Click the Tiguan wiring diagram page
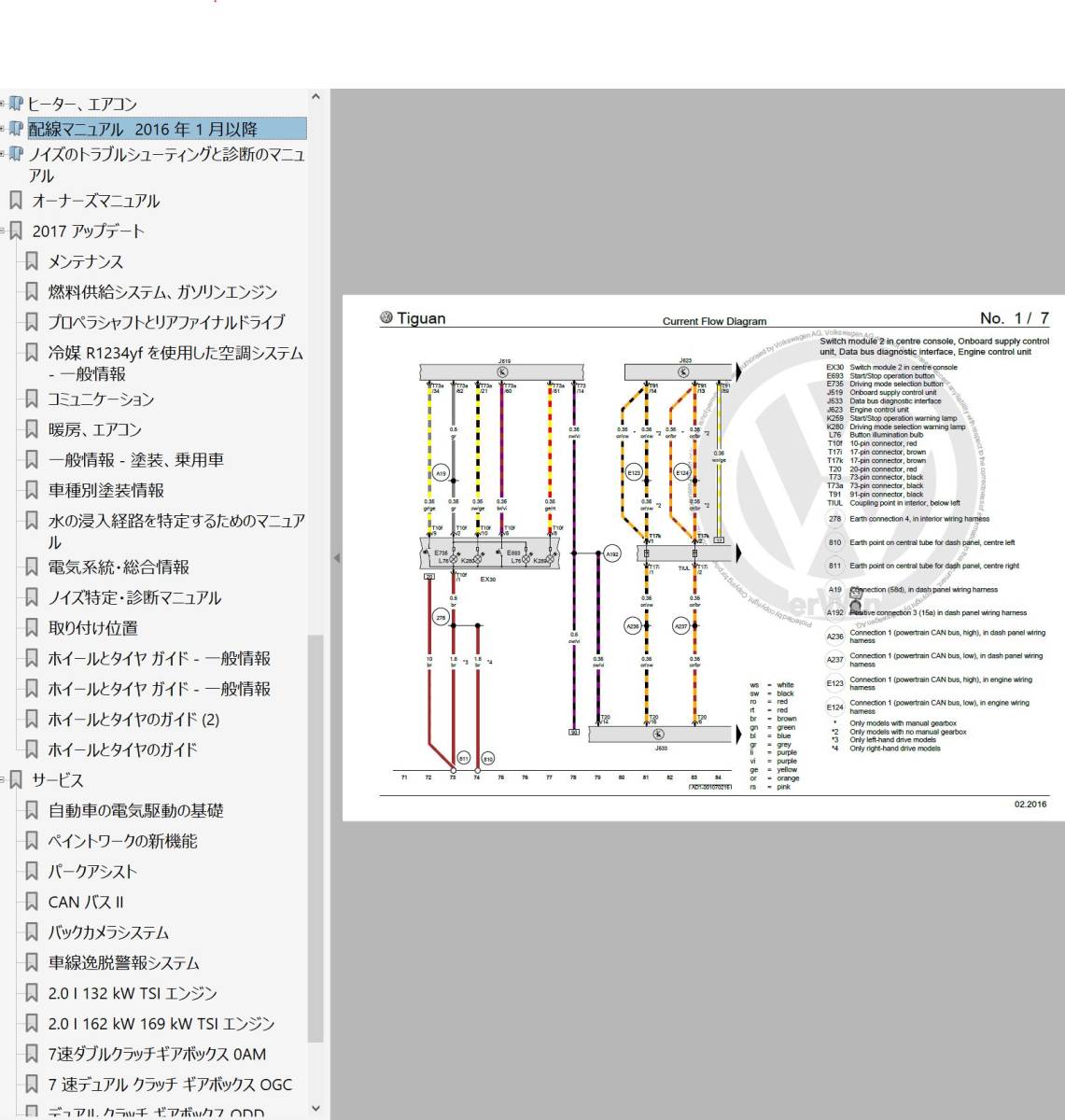This screenshot has width=1065, height=1120. (x=704, y=558)
